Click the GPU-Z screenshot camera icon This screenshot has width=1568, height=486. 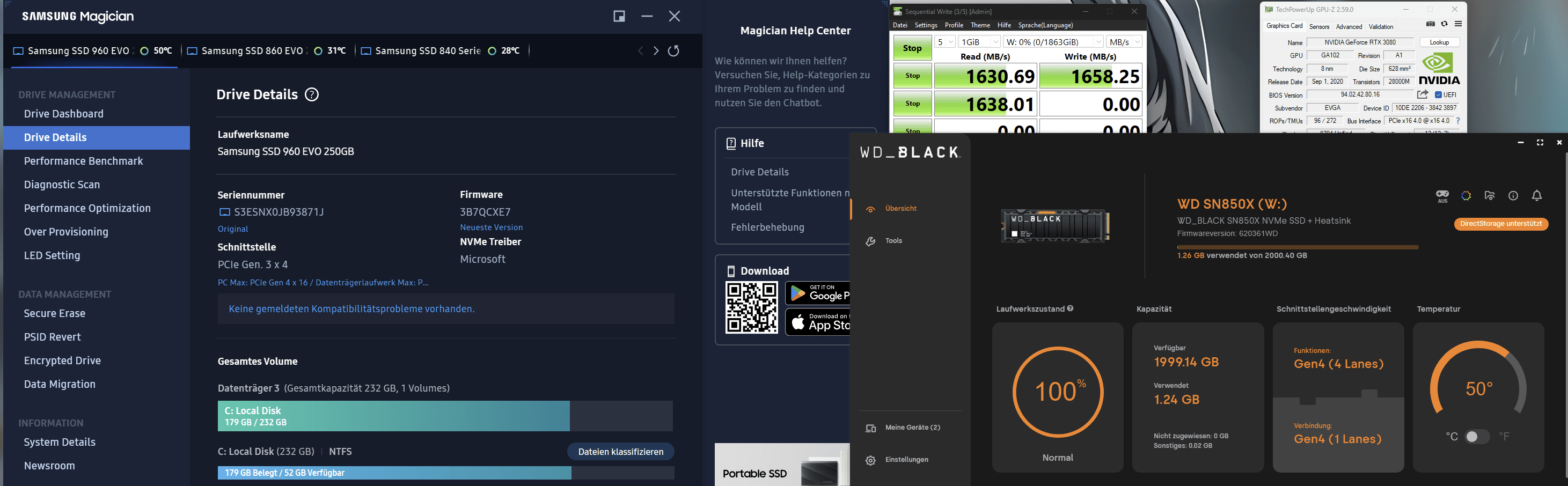[x=1431, y=24]
